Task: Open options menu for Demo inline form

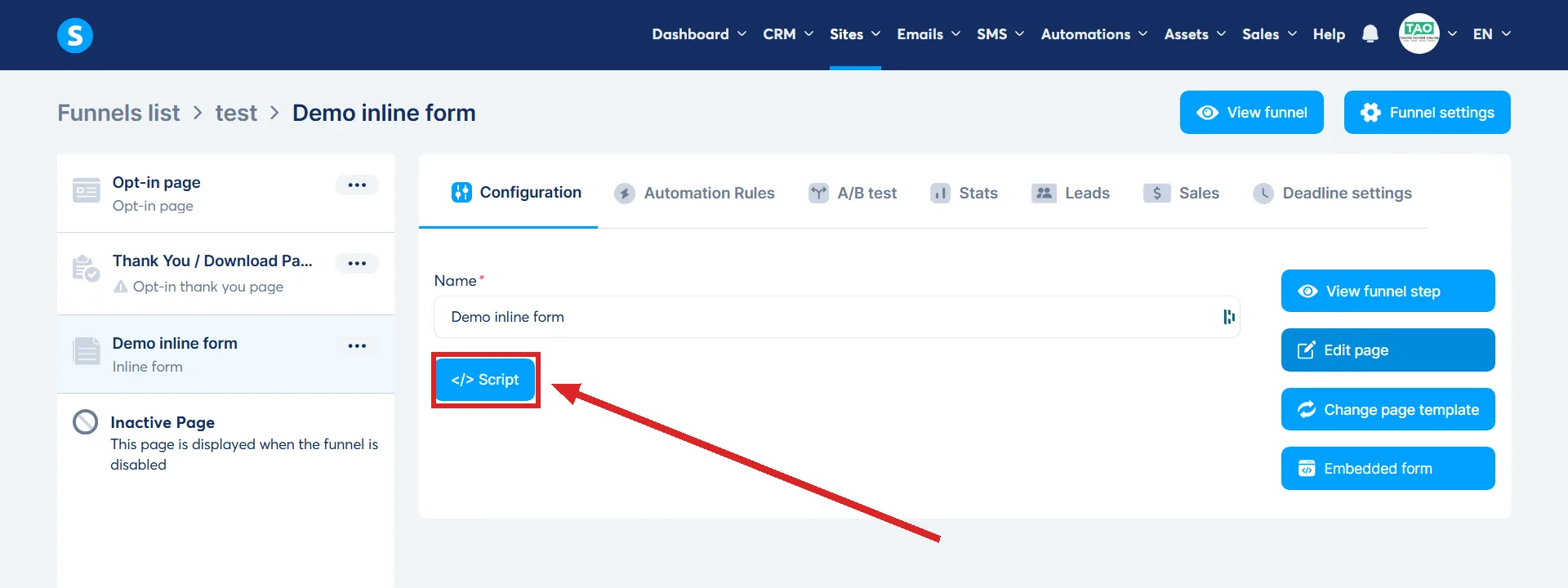Action: [x=357, y=345]
